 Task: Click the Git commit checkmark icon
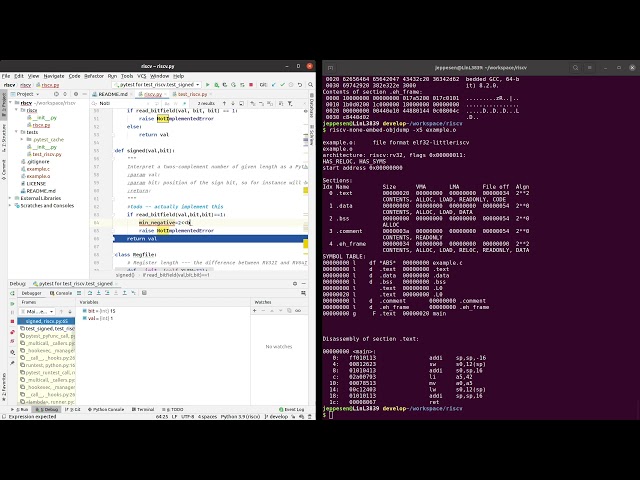click(x=282, y=85)
